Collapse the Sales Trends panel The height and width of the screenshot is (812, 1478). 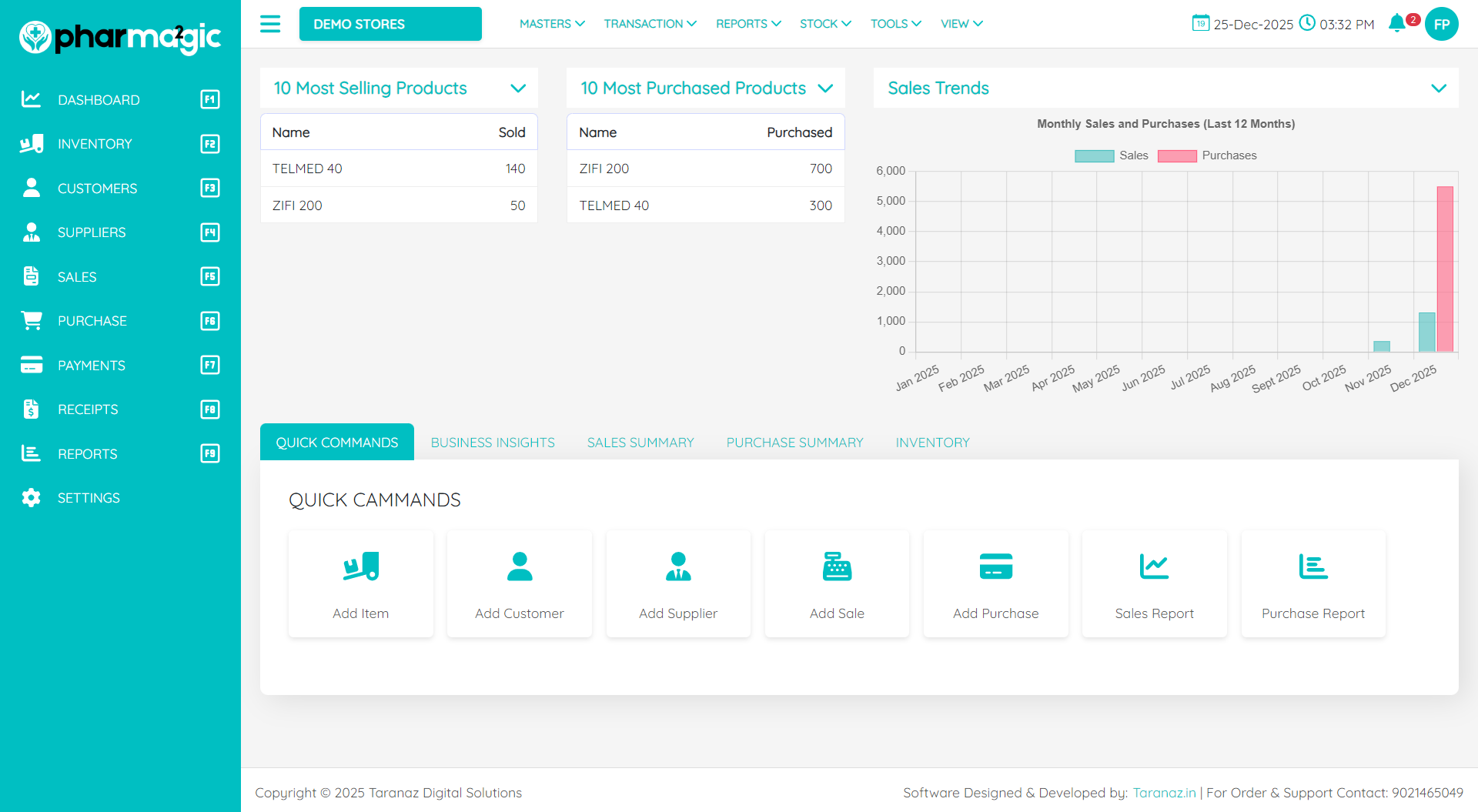[1438, 89]
